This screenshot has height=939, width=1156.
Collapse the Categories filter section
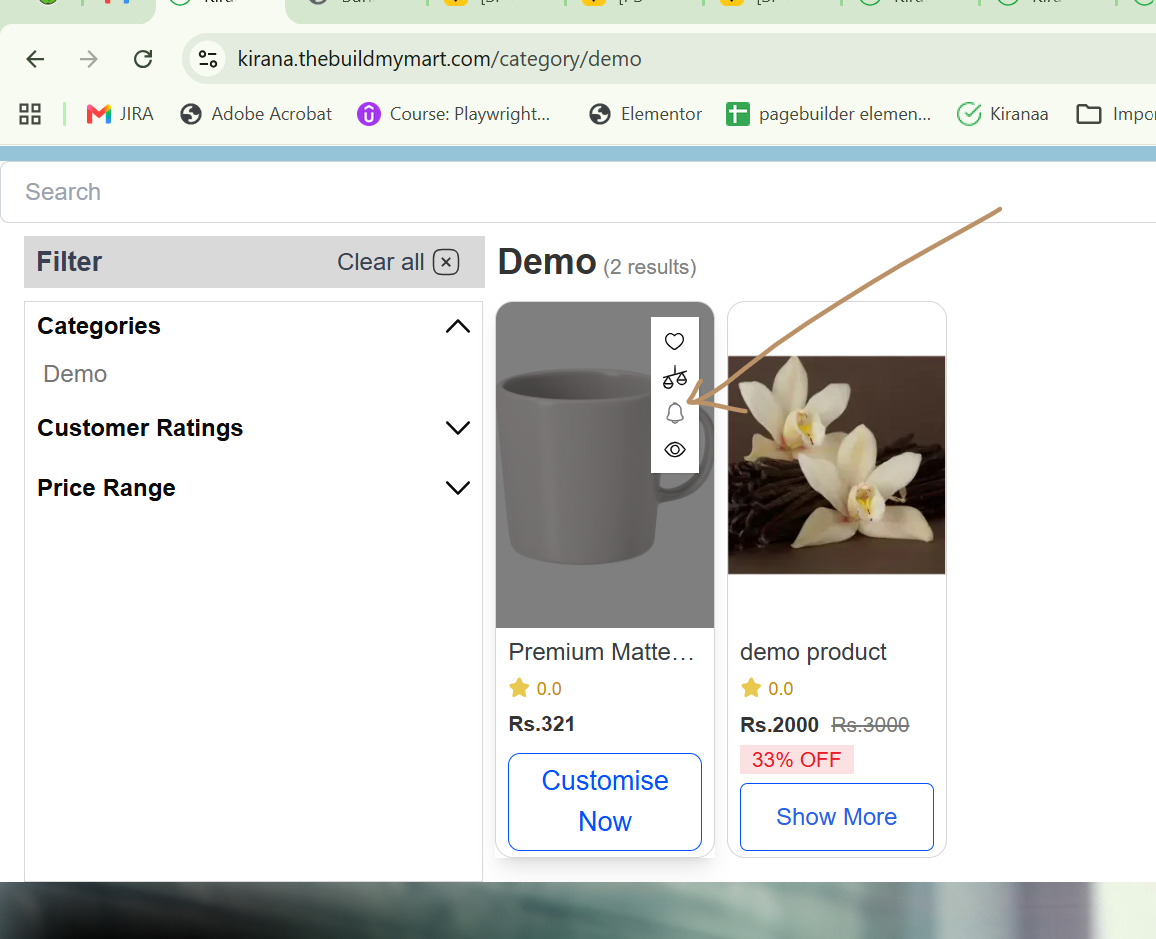[x=458, y=326]
